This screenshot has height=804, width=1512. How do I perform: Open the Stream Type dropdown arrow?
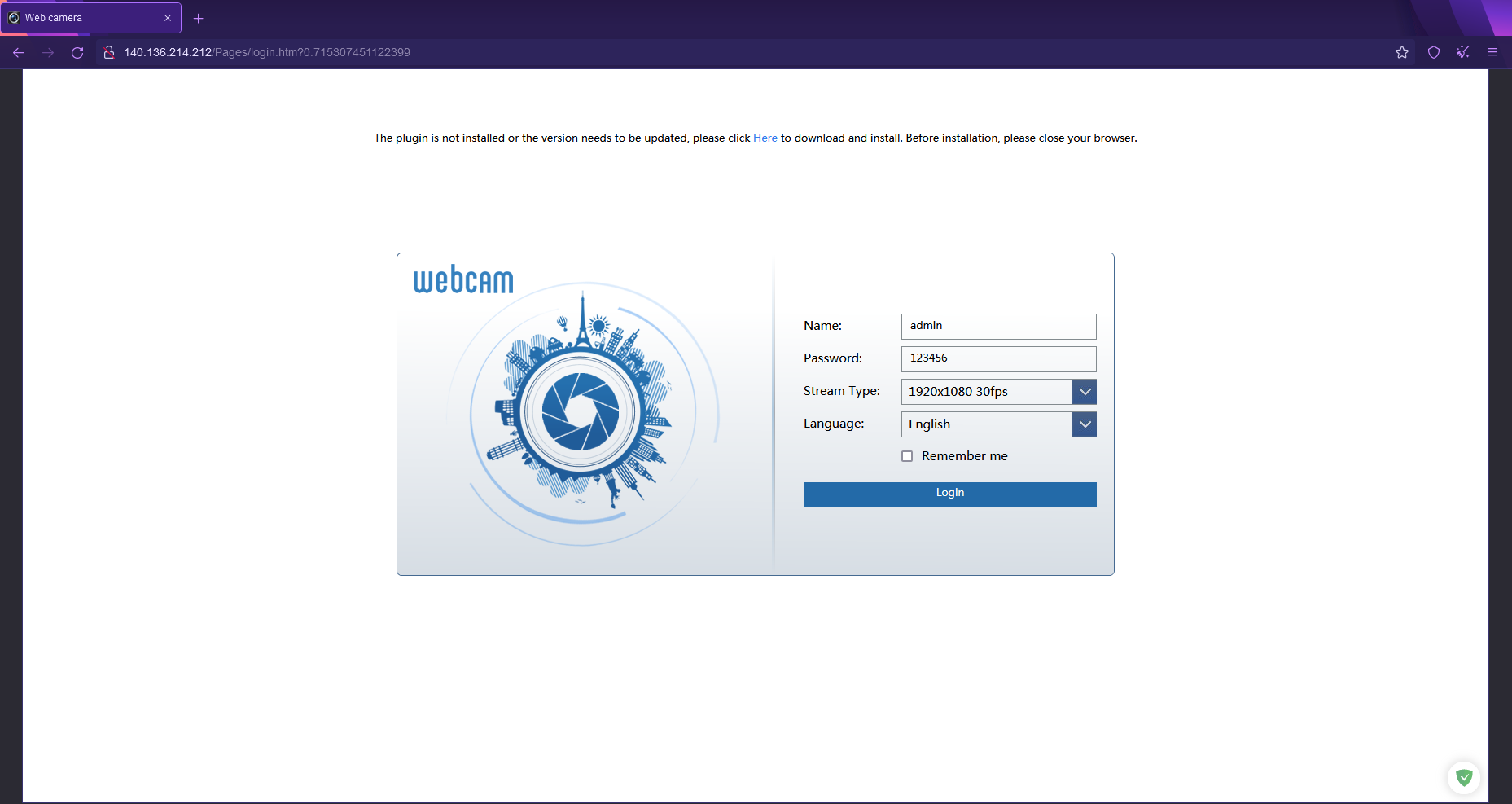(1085, 392)
